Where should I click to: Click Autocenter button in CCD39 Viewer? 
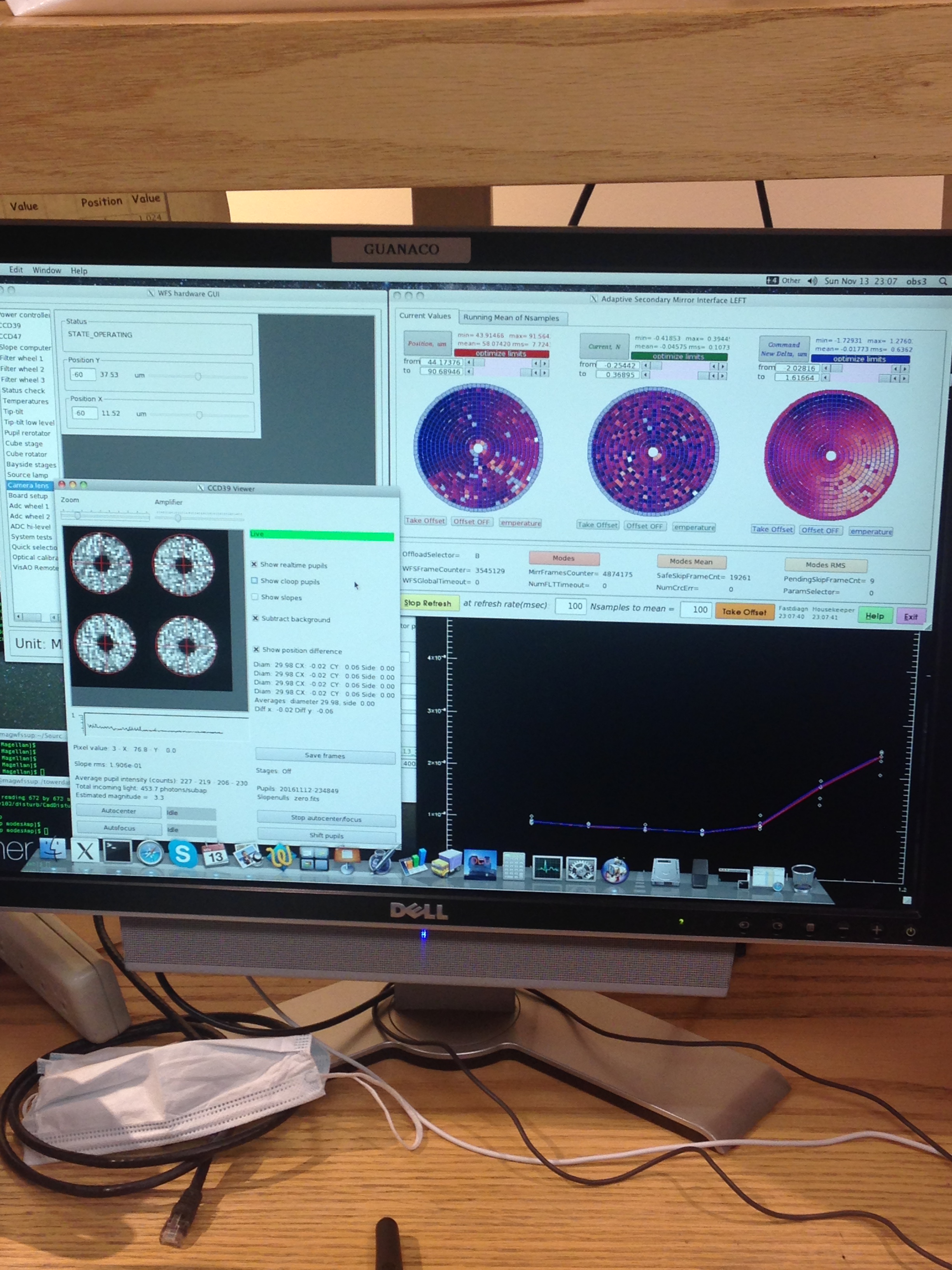(x=119, y=811)
